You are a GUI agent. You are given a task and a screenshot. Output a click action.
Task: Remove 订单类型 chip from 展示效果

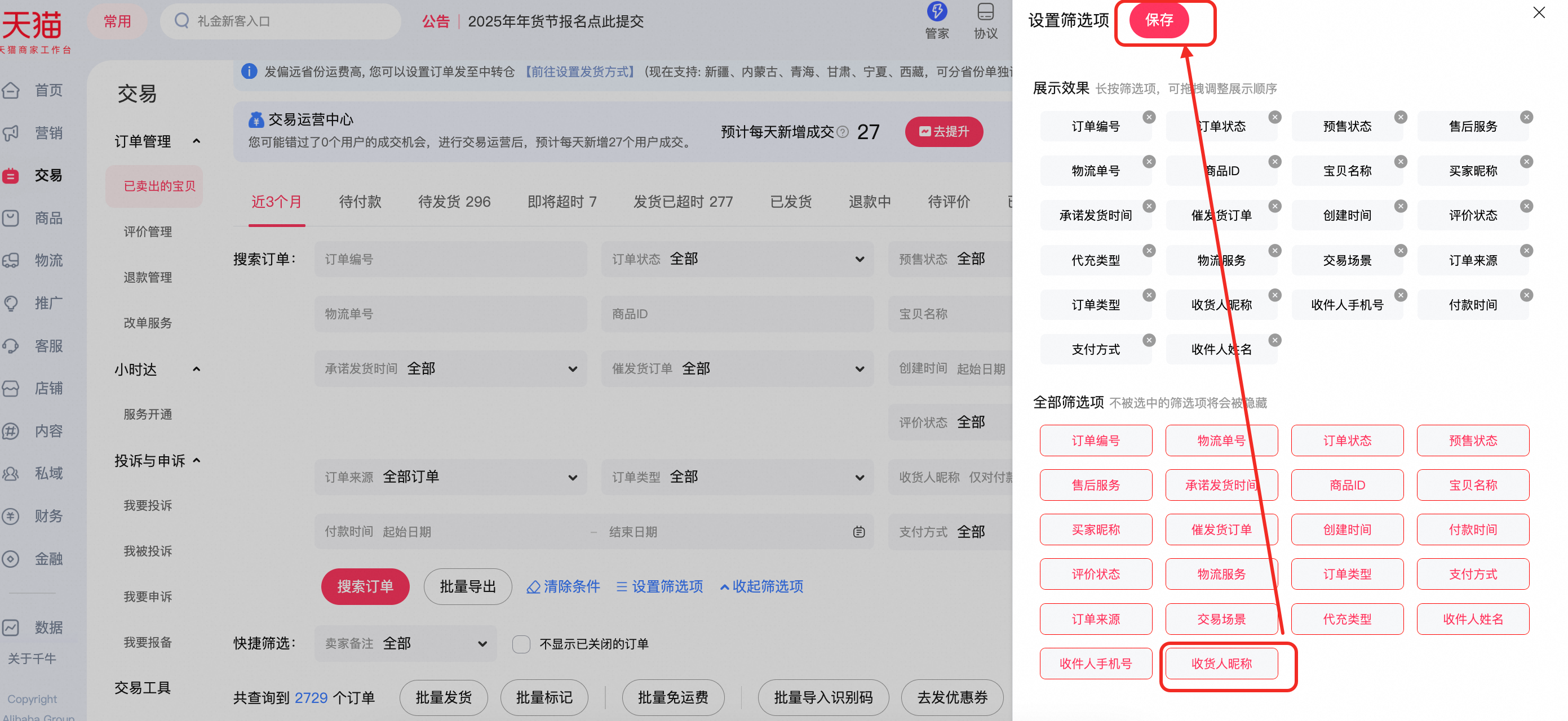click(1149, 295)
